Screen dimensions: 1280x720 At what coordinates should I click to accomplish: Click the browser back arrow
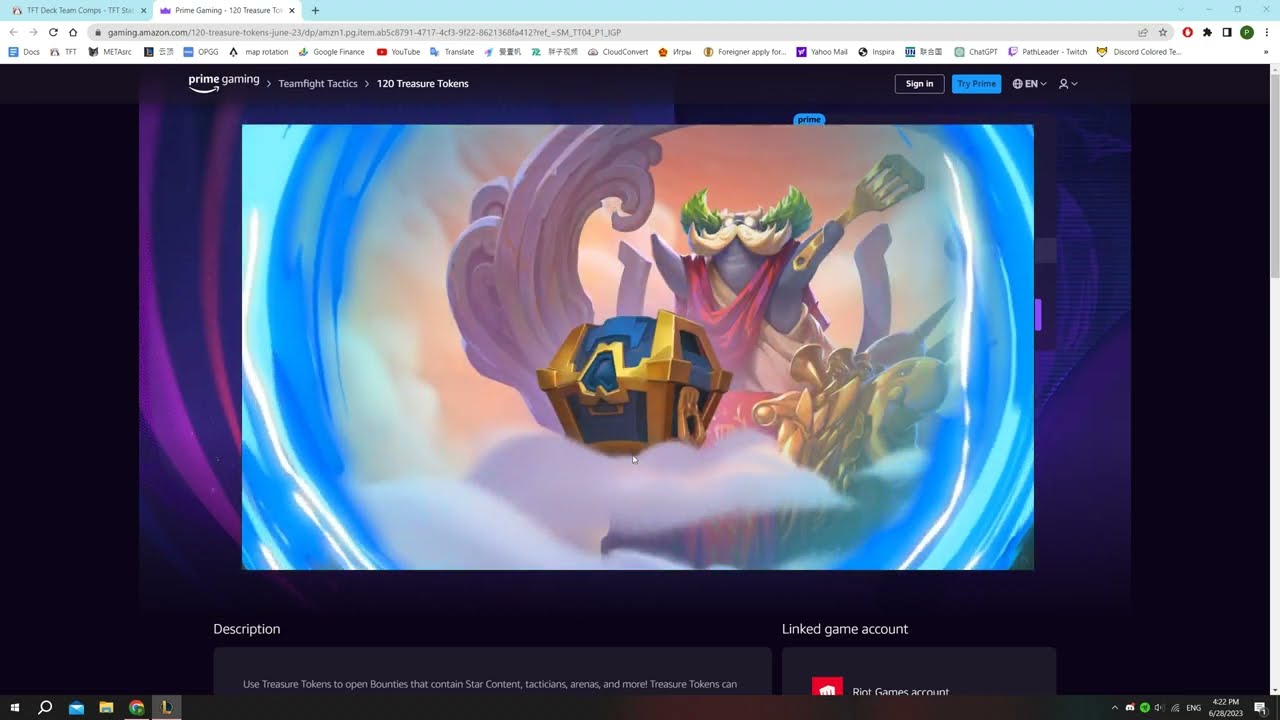pyautogui.click(x=13, y=32)
